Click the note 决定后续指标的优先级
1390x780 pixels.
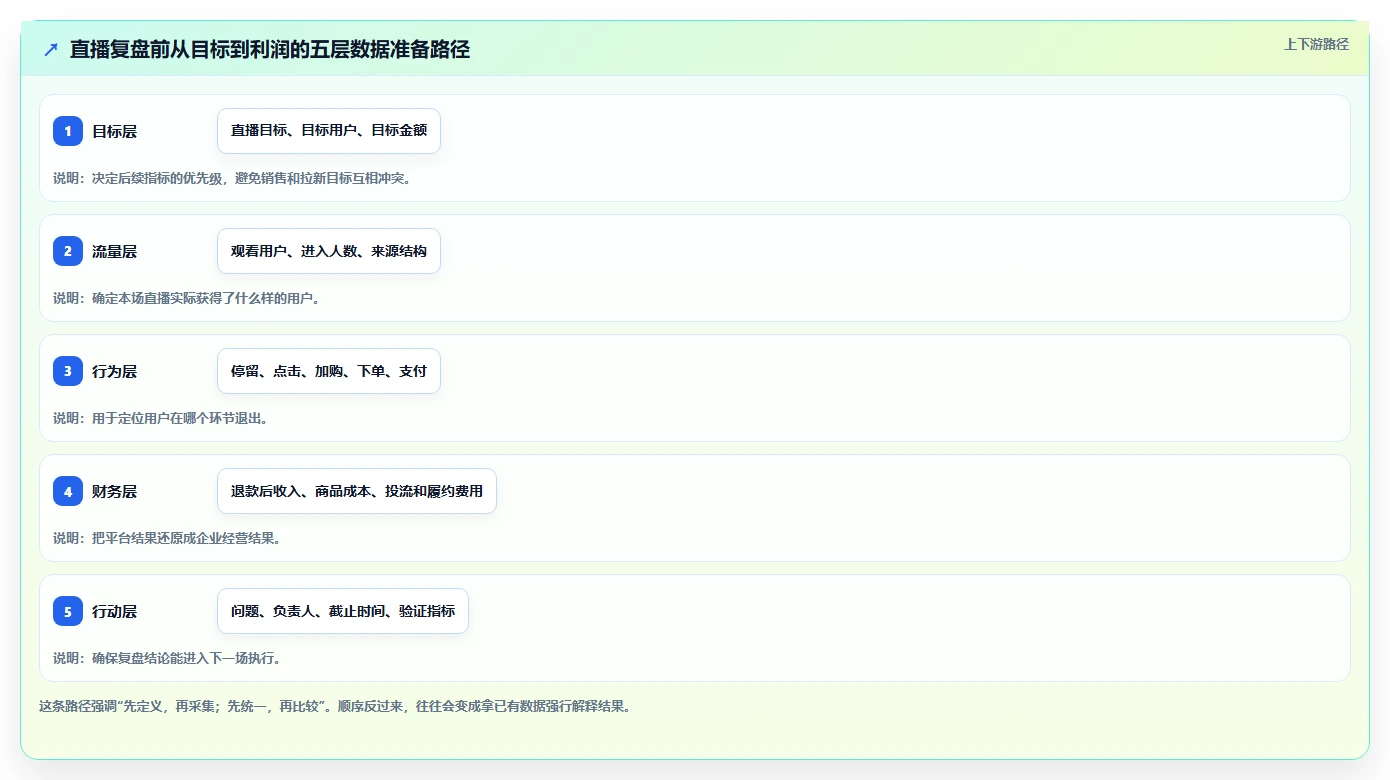tap(157, 178)
